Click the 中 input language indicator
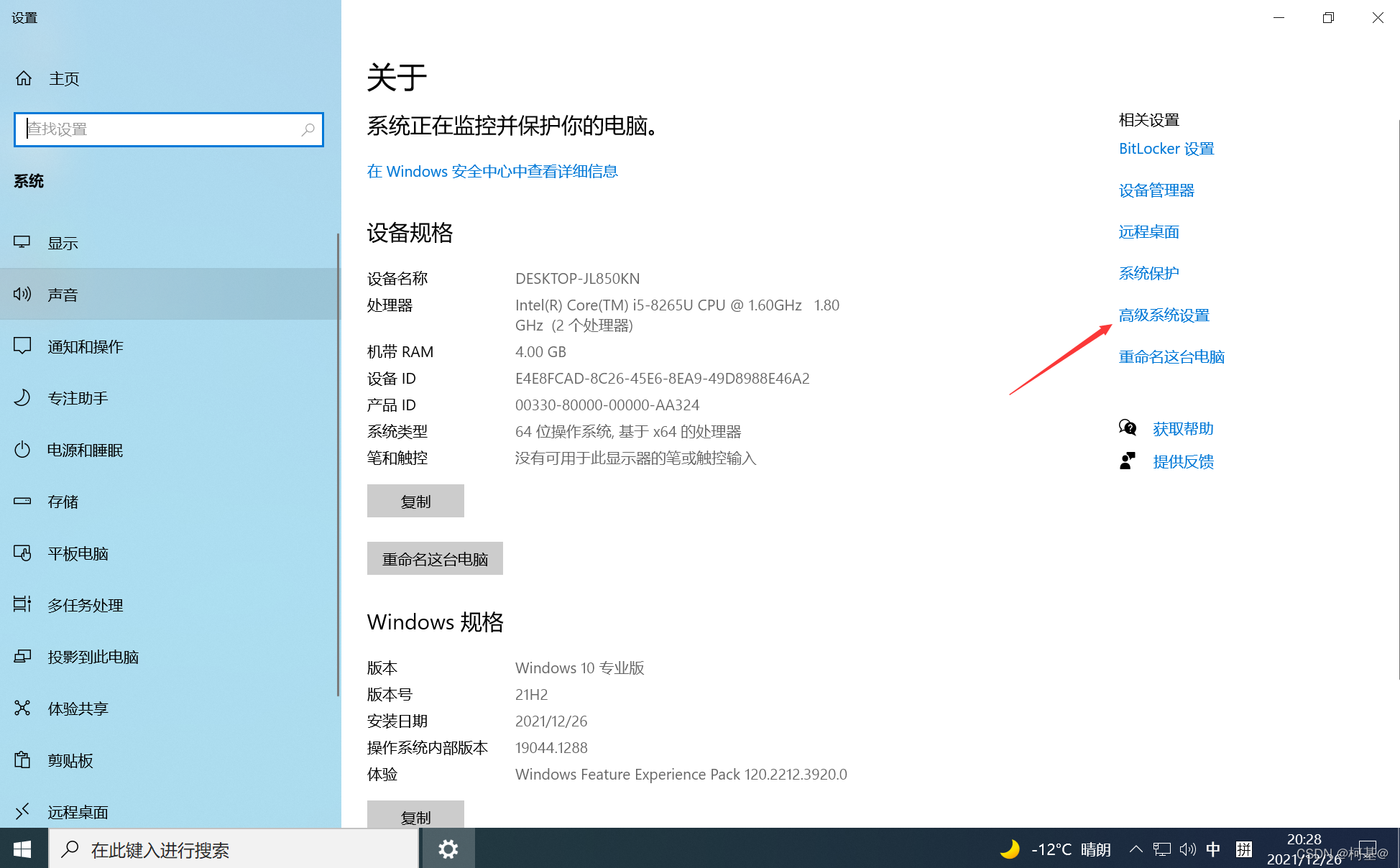 point(1213,849)
